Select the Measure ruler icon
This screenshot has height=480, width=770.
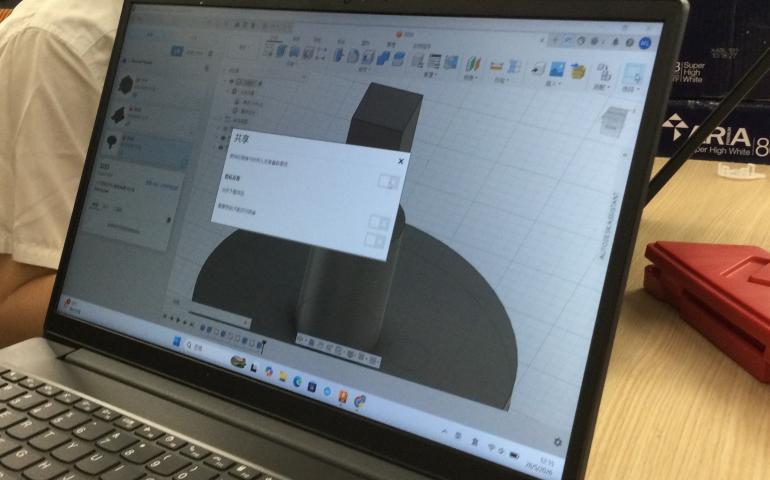[x=496, y=66]
